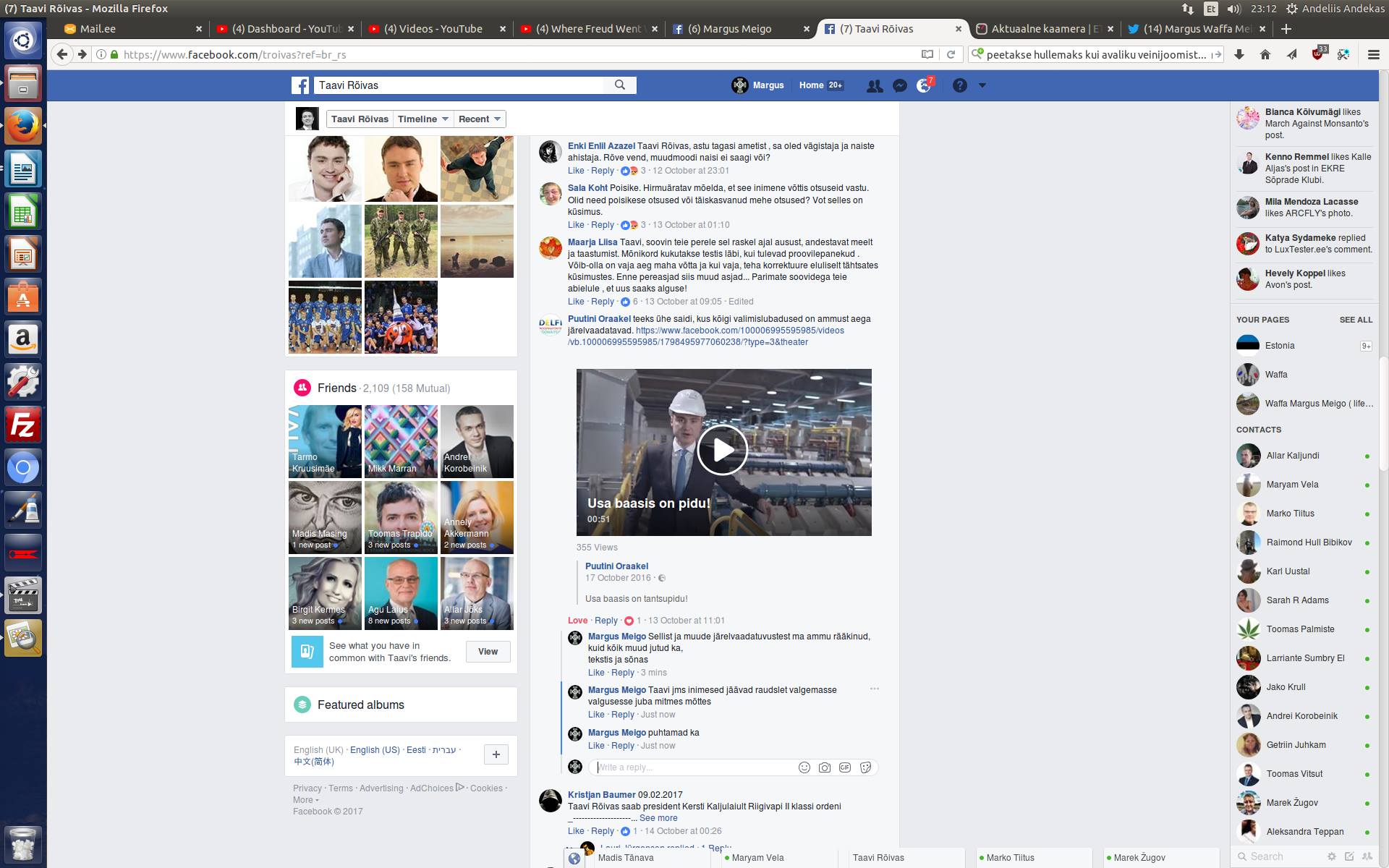The width and height of the screenshot is (1389, 868).
Task: Attach a photo using the camera icon
Action: tap(825, 767)
